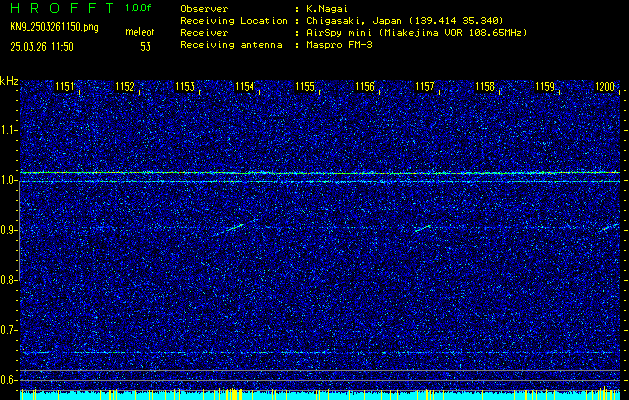Click time marker 1157
The height and width of the screenshot is (400, 629).
point(425,87)
